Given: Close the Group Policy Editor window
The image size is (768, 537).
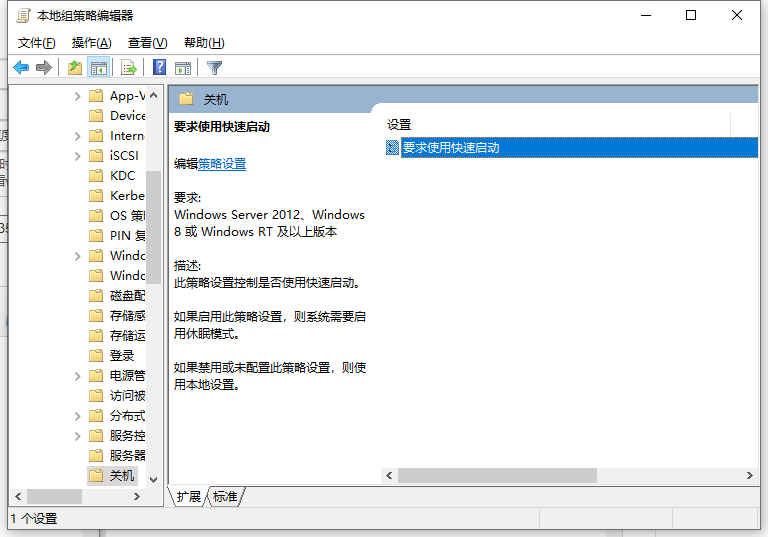Looking at the screenshot, I should tap(737, 16).
